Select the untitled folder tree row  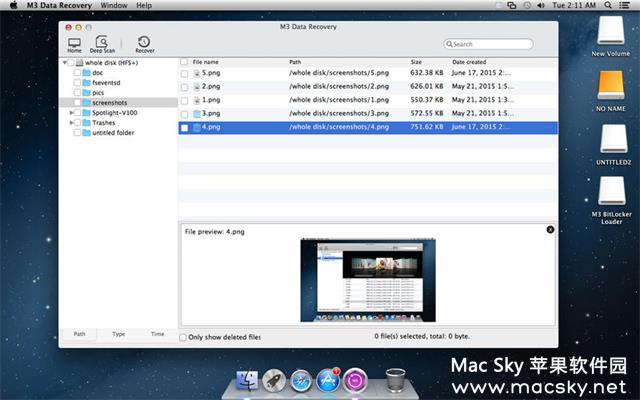pos(118,133)
